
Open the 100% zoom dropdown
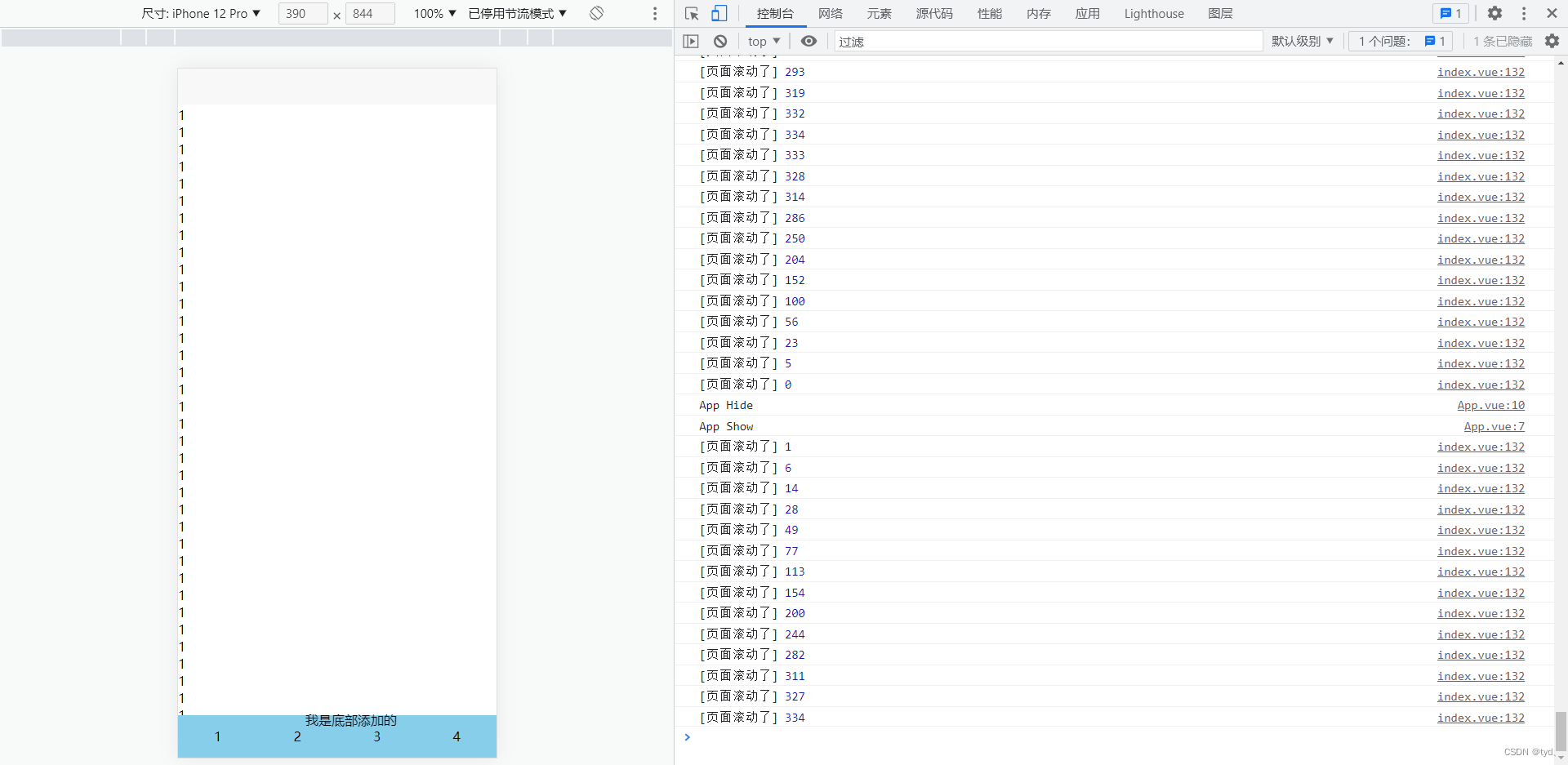point(434,14)
